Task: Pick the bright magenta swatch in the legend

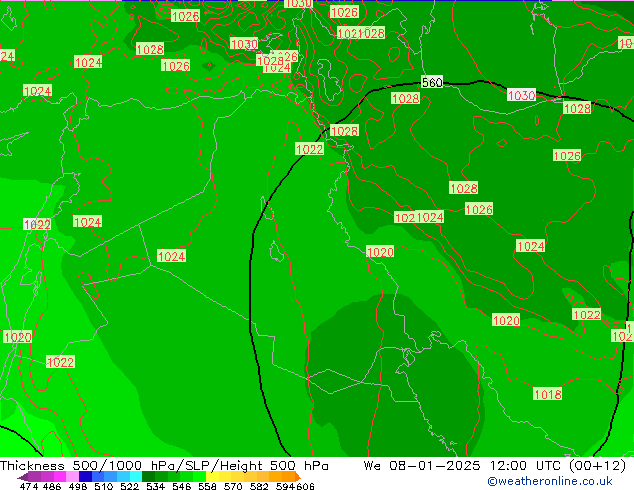Action: pos(60,476)
